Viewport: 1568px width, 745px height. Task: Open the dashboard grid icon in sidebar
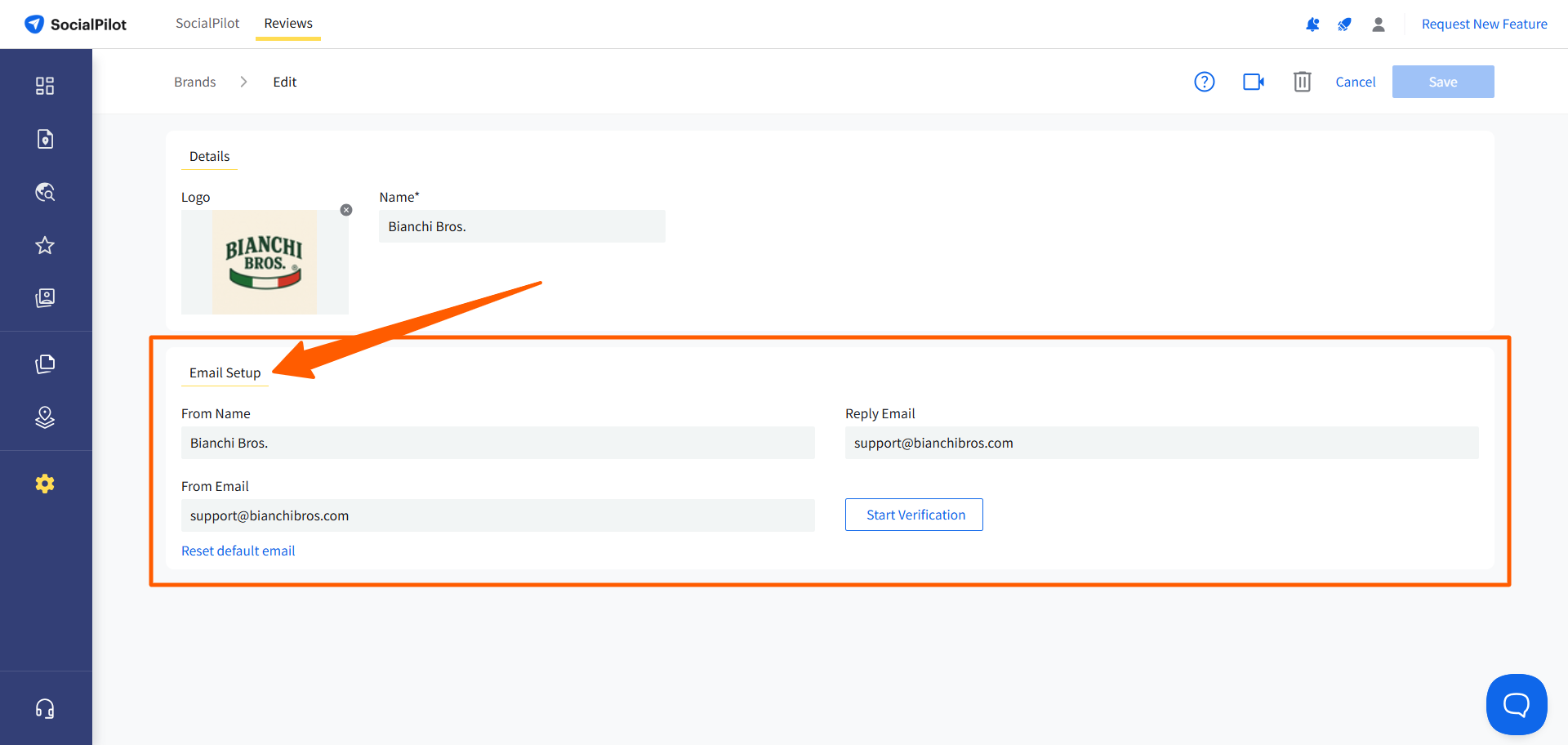pos(45,86)
